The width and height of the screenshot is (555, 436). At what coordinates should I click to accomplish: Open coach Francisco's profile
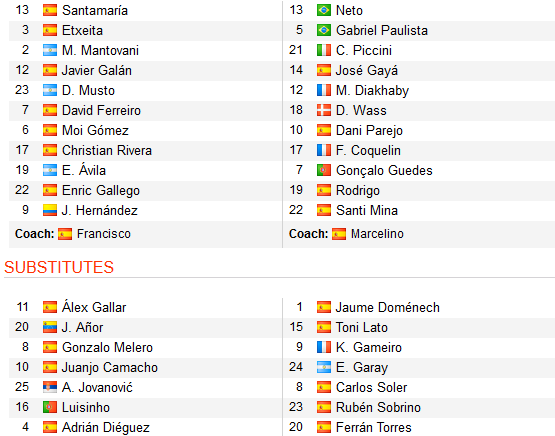(104, 234)
